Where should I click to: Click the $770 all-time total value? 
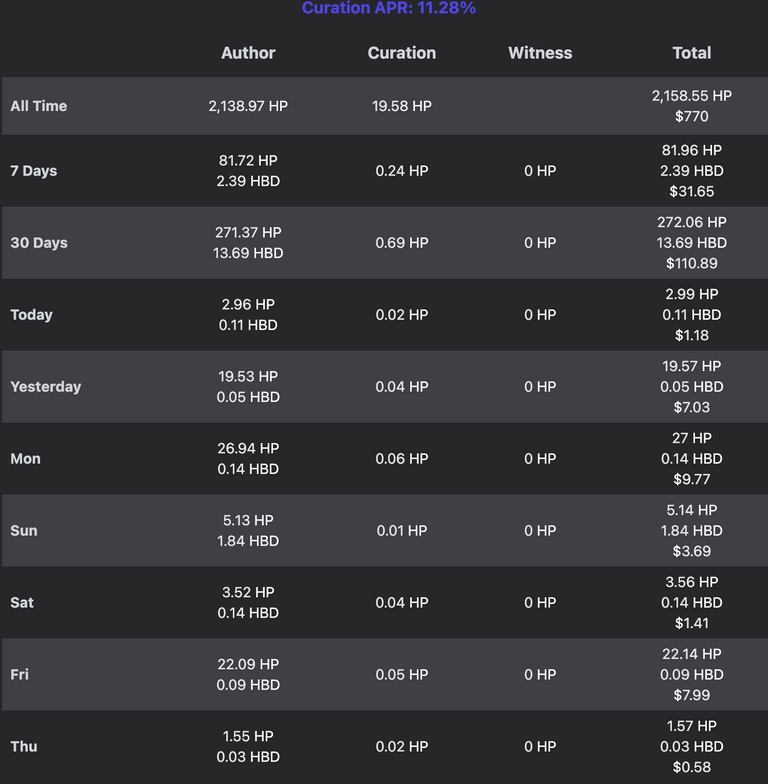[692, 116]
